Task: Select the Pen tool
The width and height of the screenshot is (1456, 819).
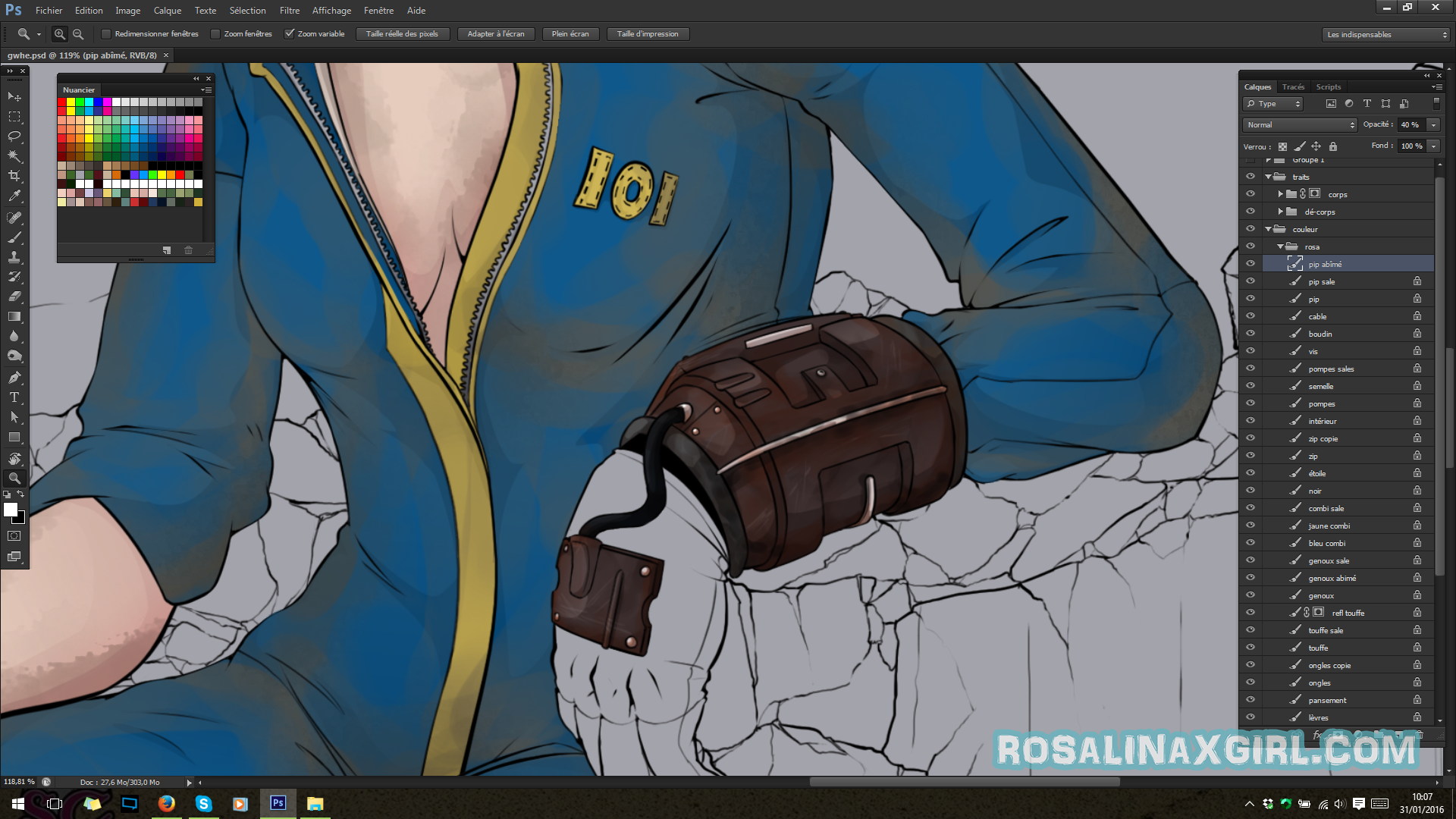Action: click(14, 378)
